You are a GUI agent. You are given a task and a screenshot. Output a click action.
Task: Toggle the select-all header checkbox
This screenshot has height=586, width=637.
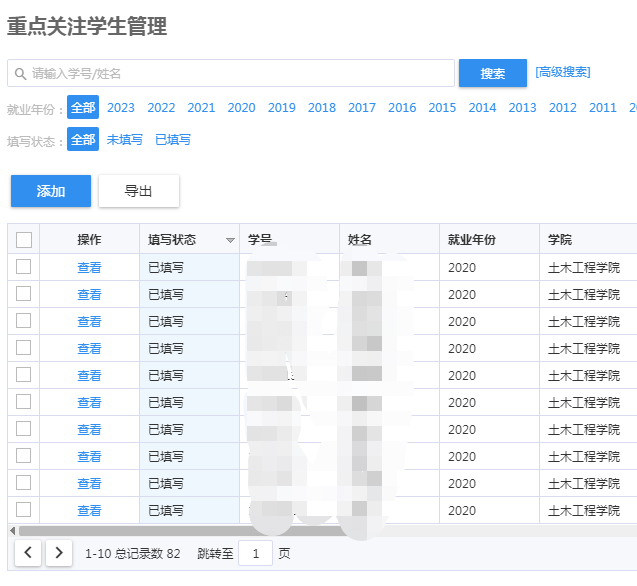tap(24, 239)
